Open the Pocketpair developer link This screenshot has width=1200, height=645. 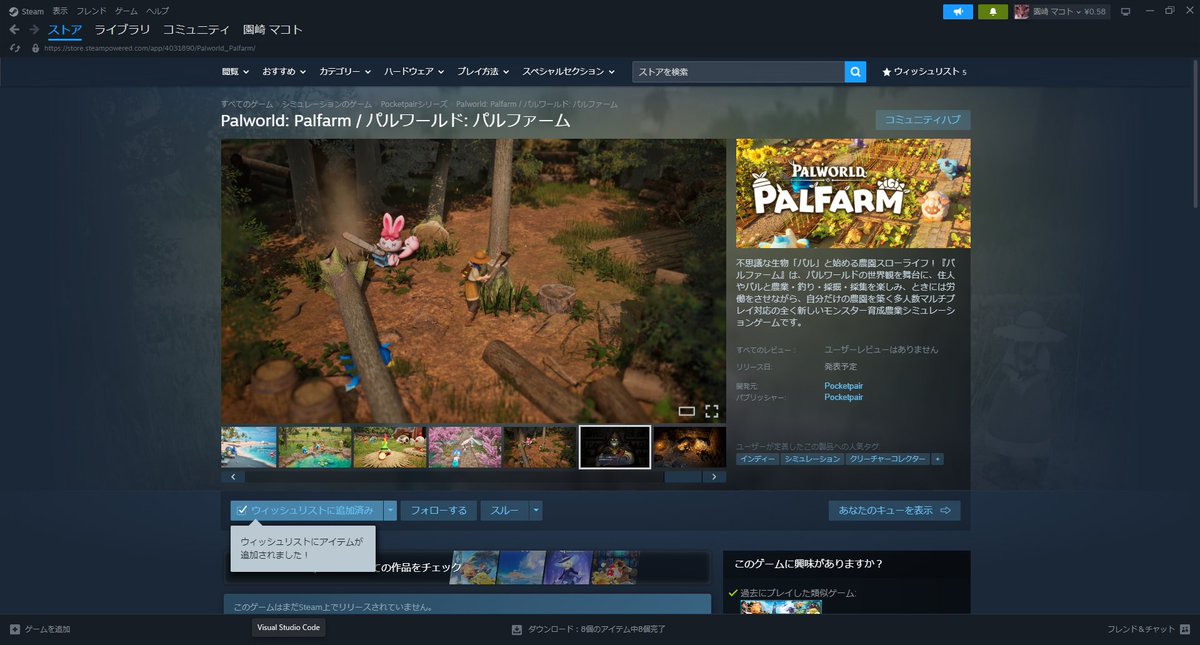pyautogui.click(x=843, y=386)
